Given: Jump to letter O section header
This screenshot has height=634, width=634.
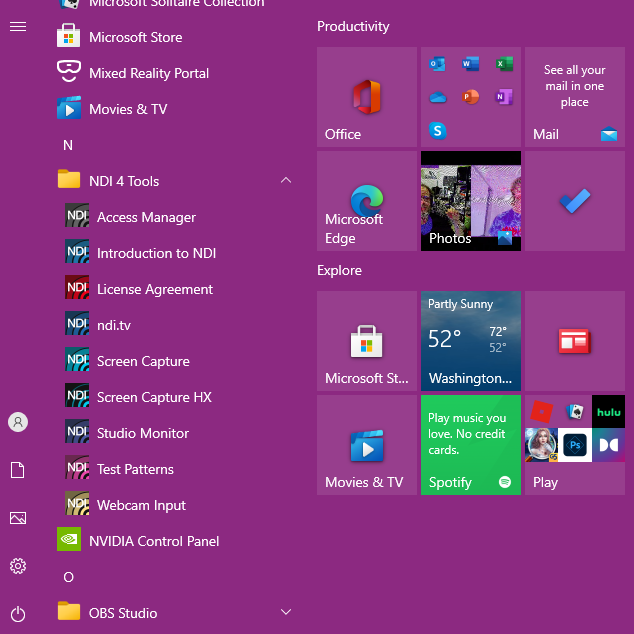Looking at the screenshot, I should coord(68,577).
